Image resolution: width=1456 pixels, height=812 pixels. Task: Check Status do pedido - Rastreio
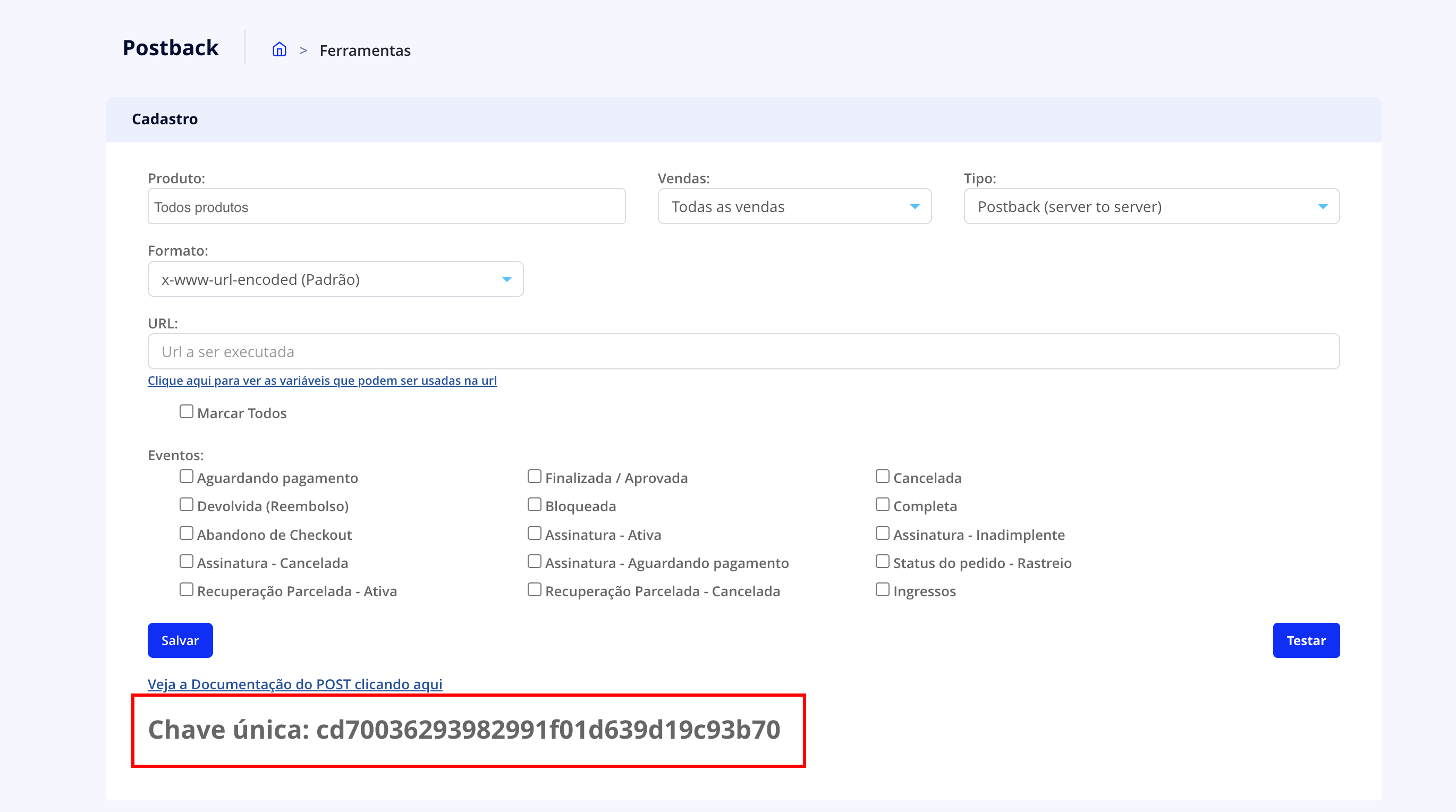coord(882,562)
